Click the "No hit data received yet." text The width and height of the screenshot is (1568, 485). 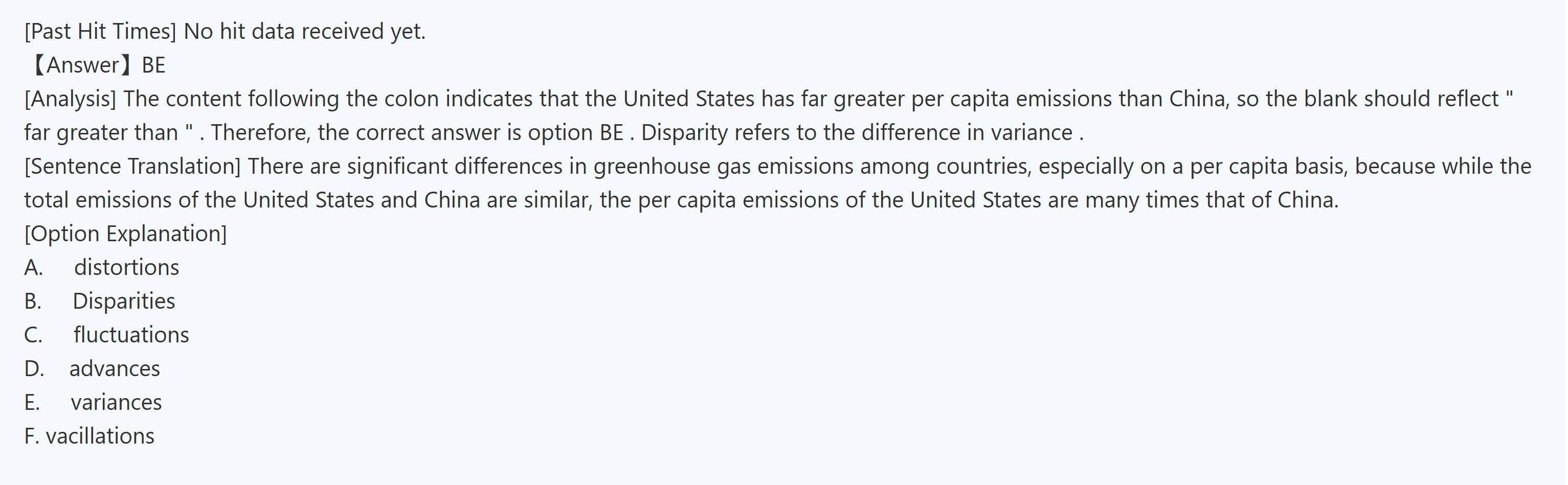[x=304, y=32]
